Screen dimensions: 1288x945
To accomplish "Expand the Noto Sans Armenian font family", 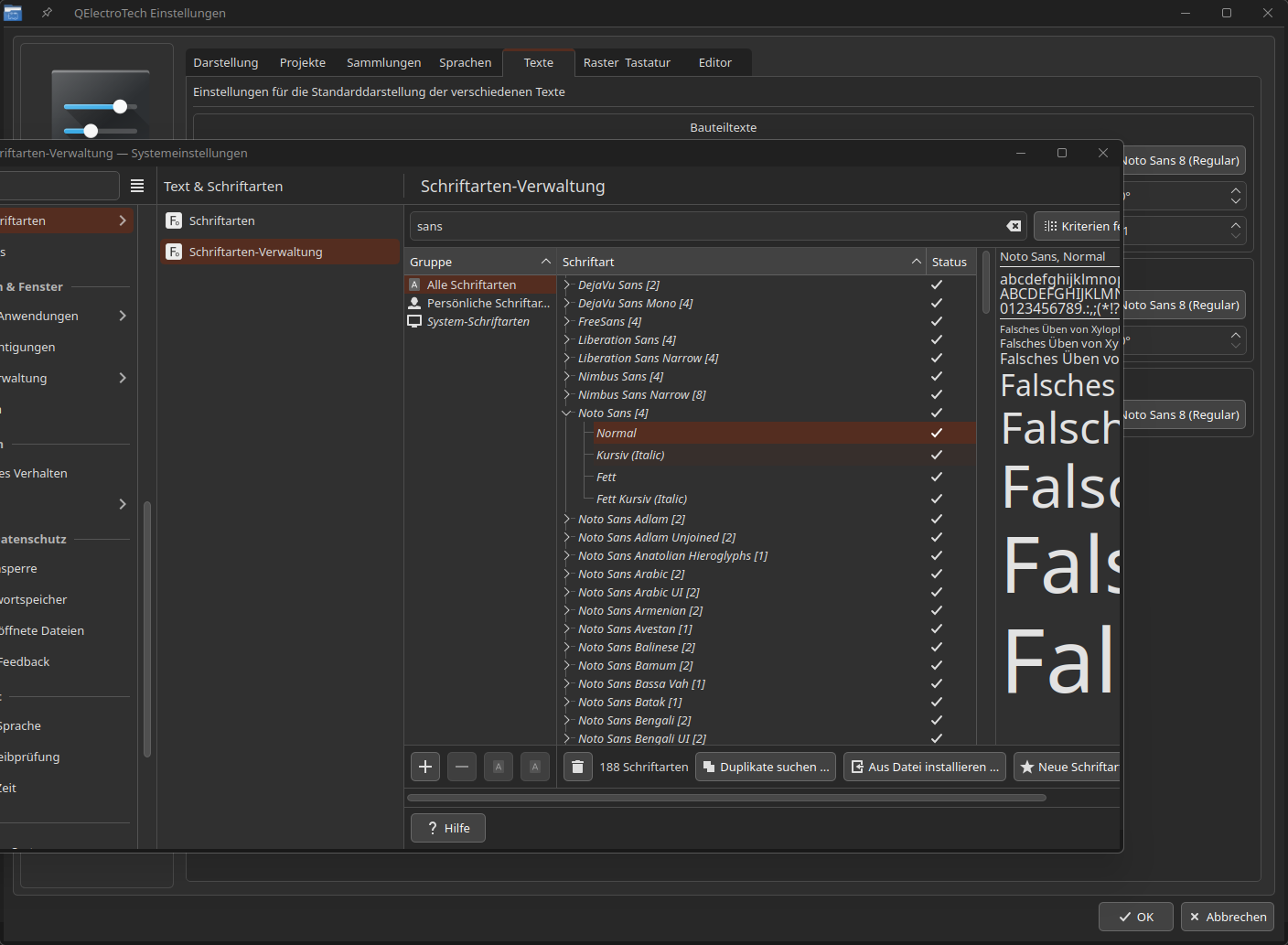I will coord(567,610).
